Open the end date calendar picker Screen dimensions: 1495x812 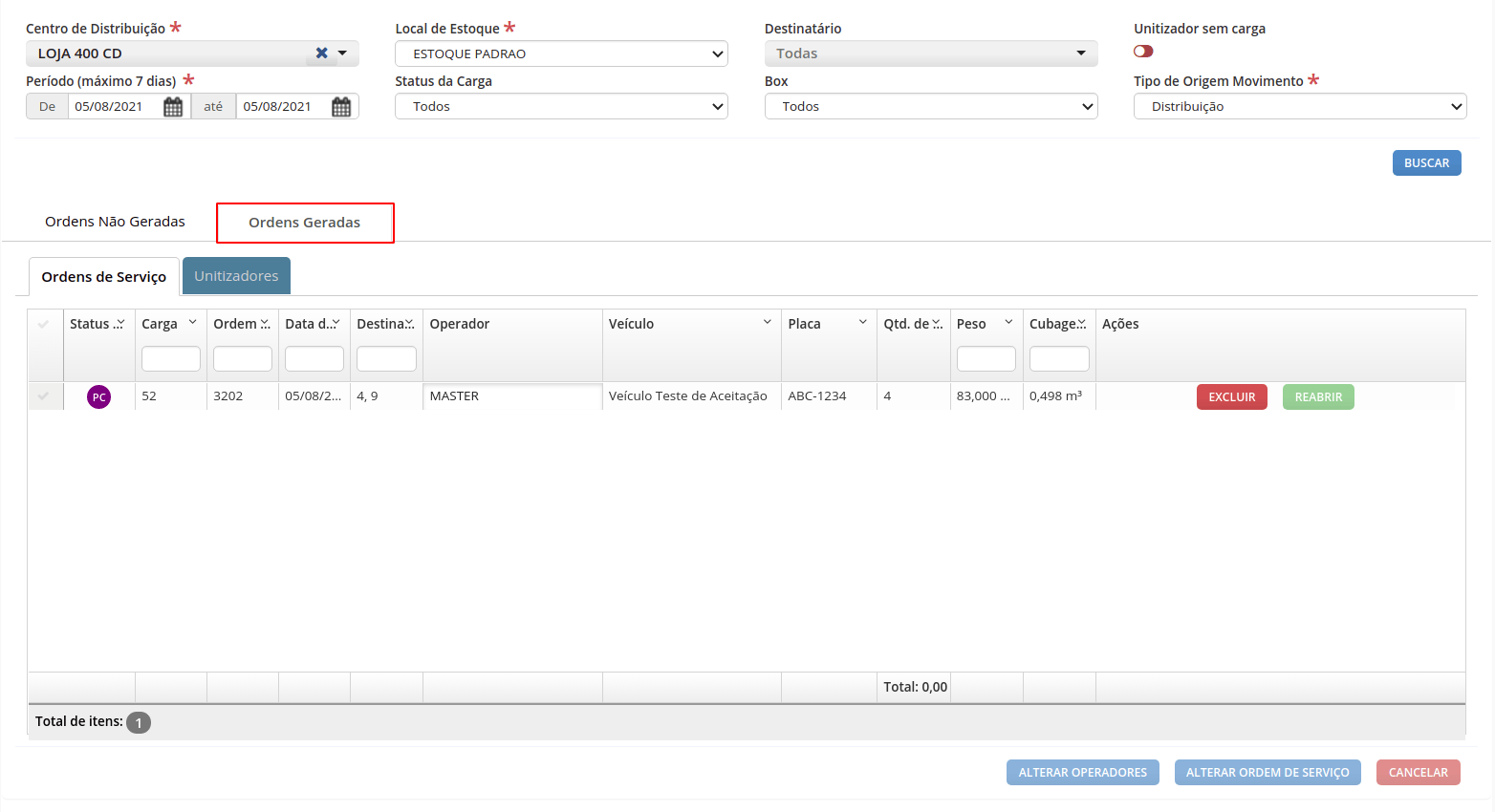tap(341, 107)
